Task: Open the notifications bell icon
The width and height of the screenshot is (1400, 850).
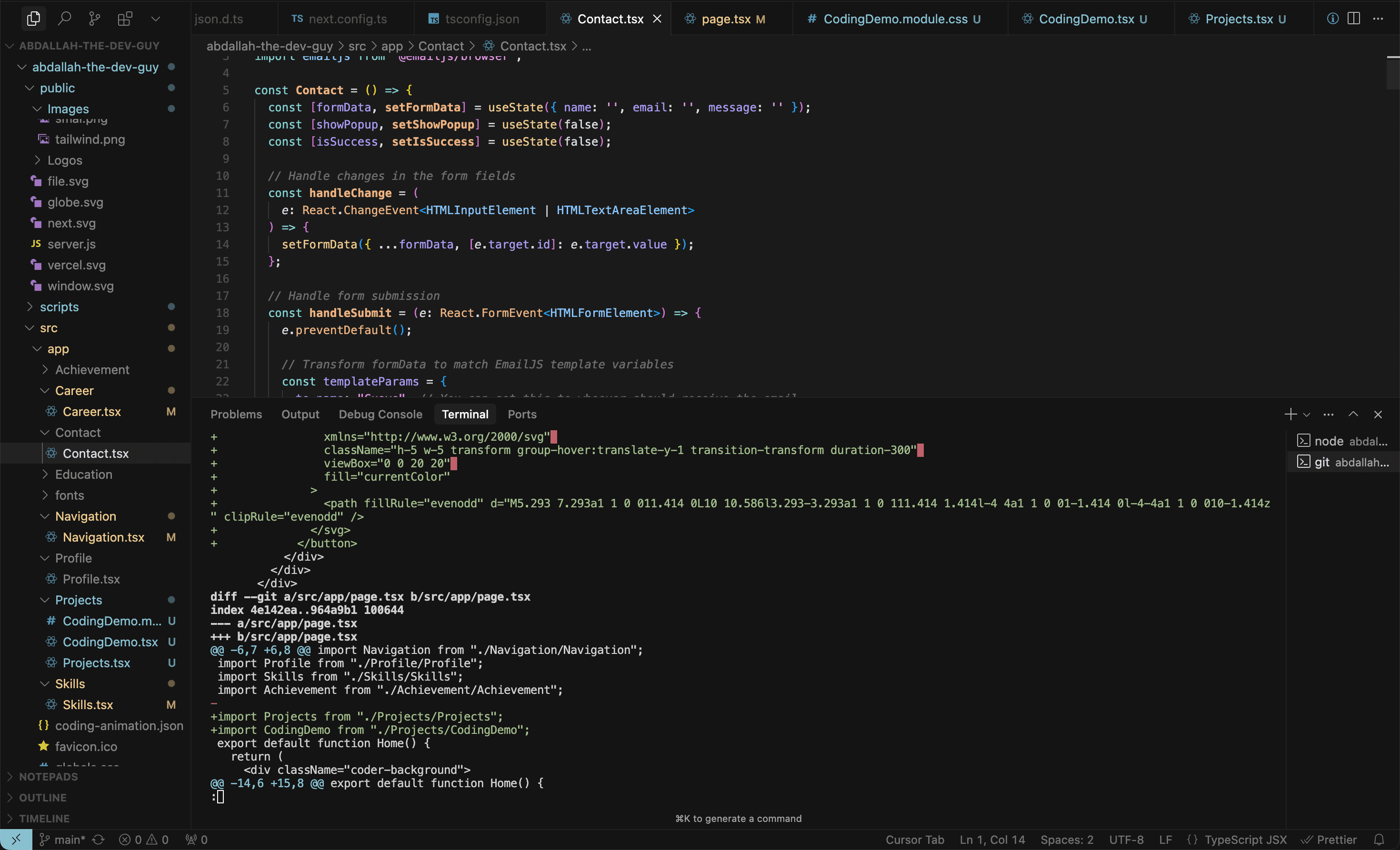Action: (1379, 839)
